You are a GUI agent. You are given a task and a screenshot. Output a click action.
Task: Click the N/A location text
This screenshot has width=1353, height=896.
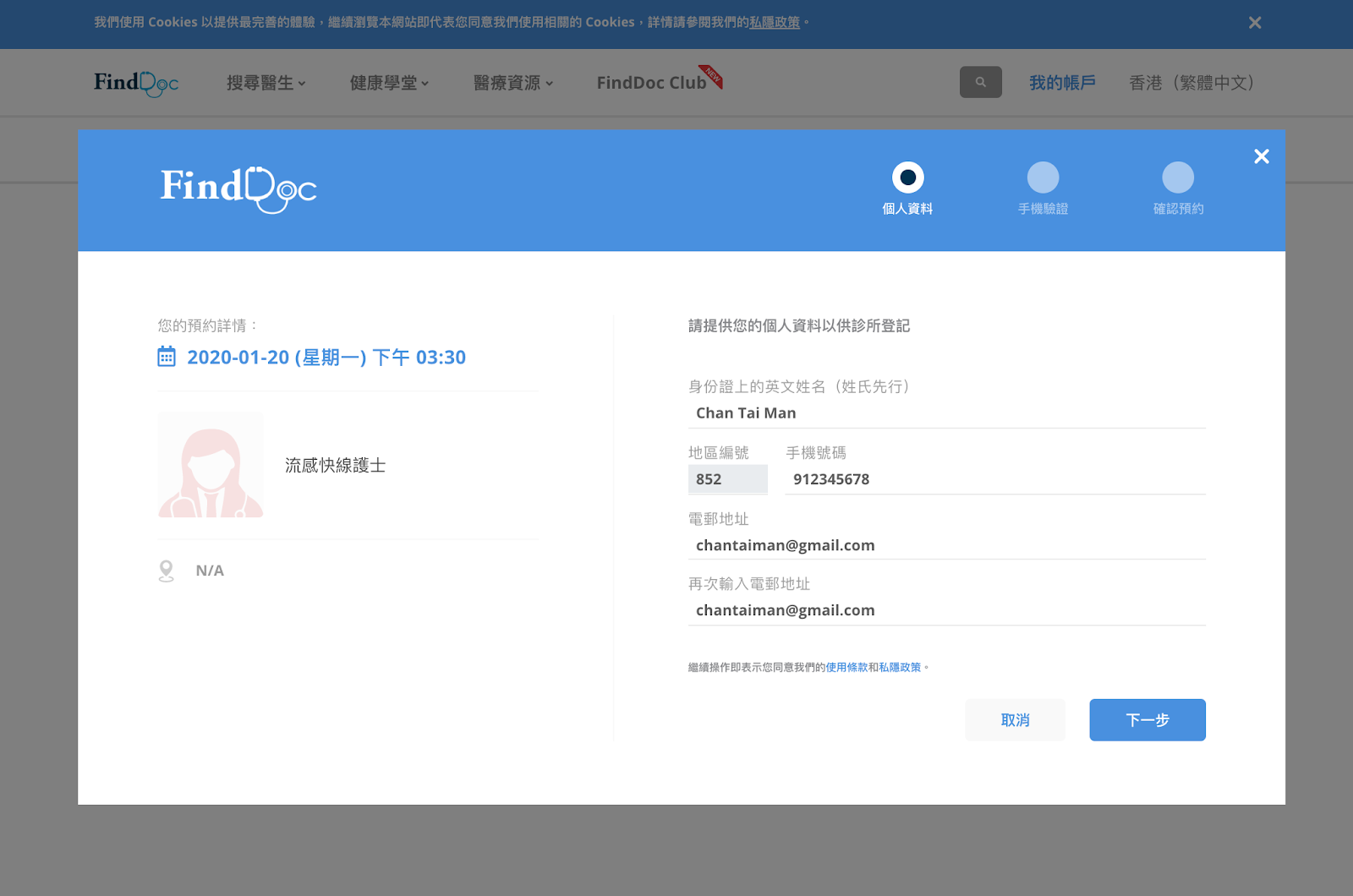(210, 571)
